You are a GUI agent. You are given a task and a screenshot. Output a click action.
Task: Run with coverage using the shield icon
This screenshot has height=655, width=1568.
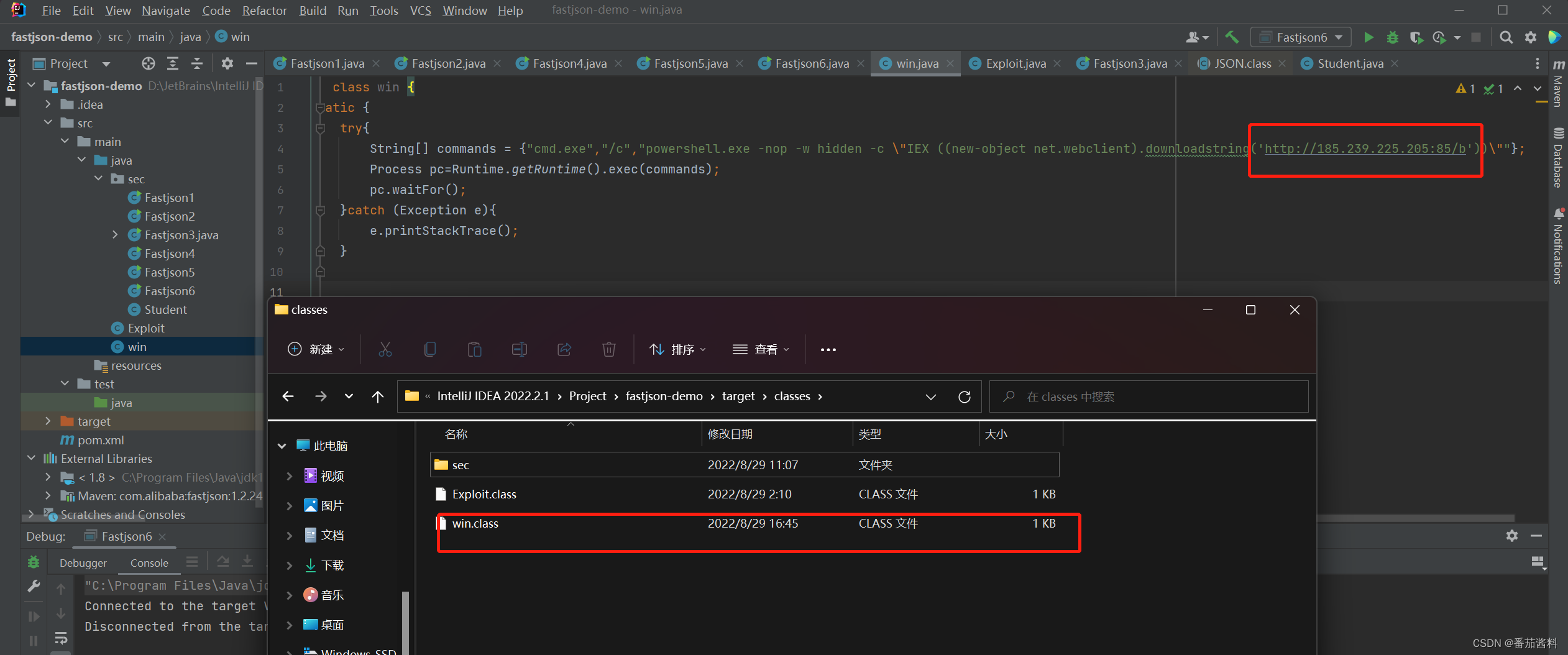1416,37
